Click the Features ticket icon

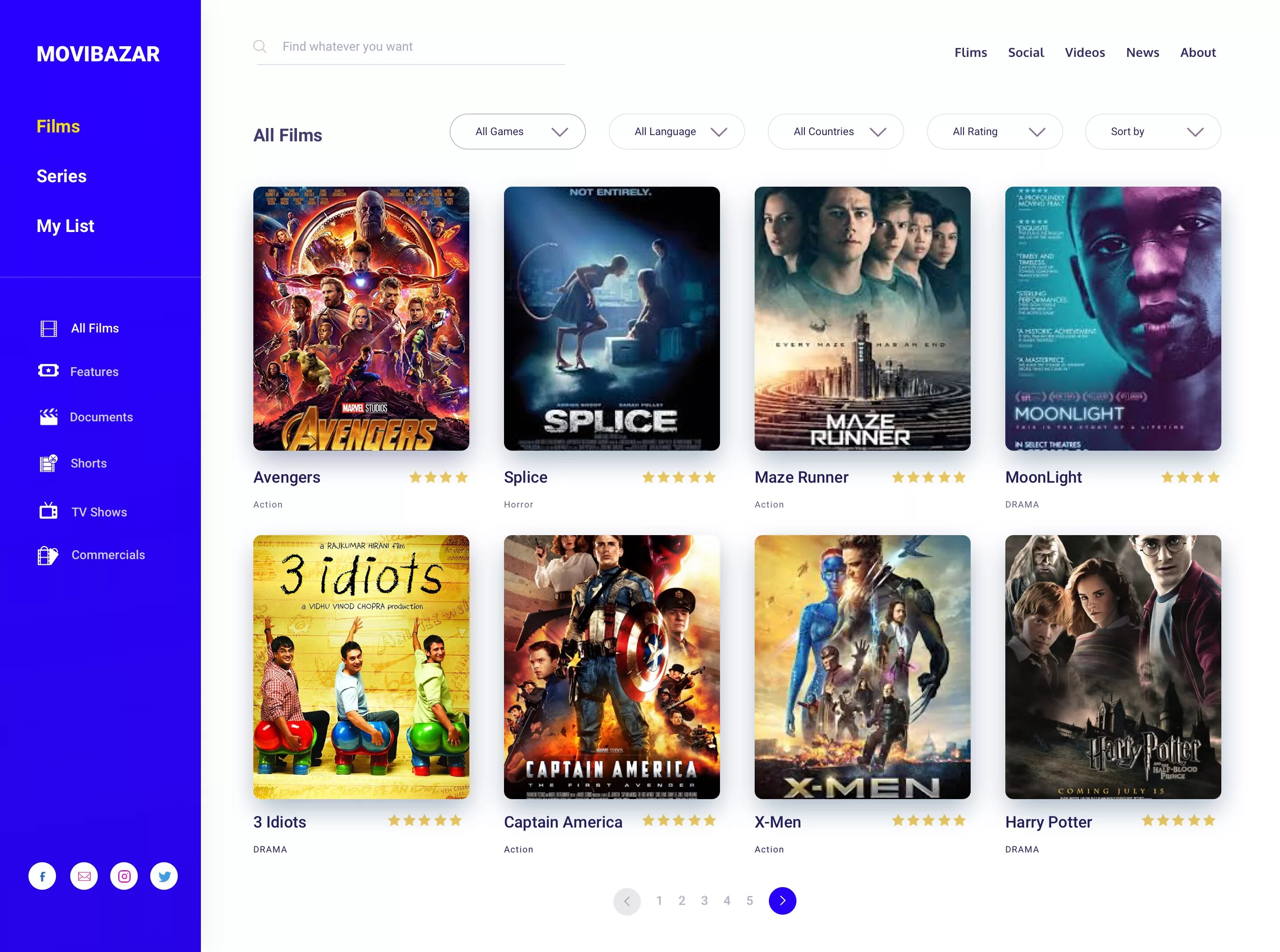tap(48, 371)
